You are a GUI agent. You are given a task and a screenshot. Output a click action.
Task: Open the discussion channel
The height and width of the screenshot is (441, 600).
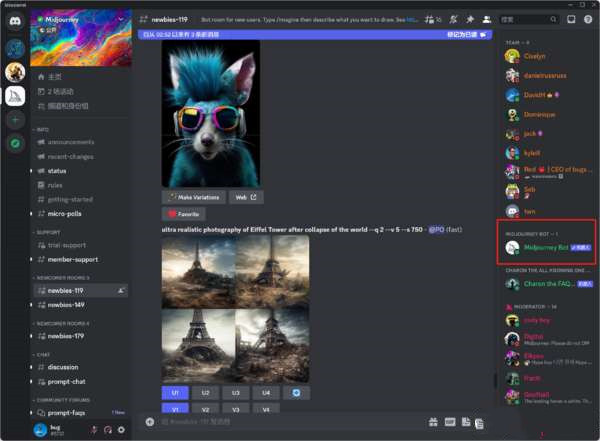click(x=81, y=367)
